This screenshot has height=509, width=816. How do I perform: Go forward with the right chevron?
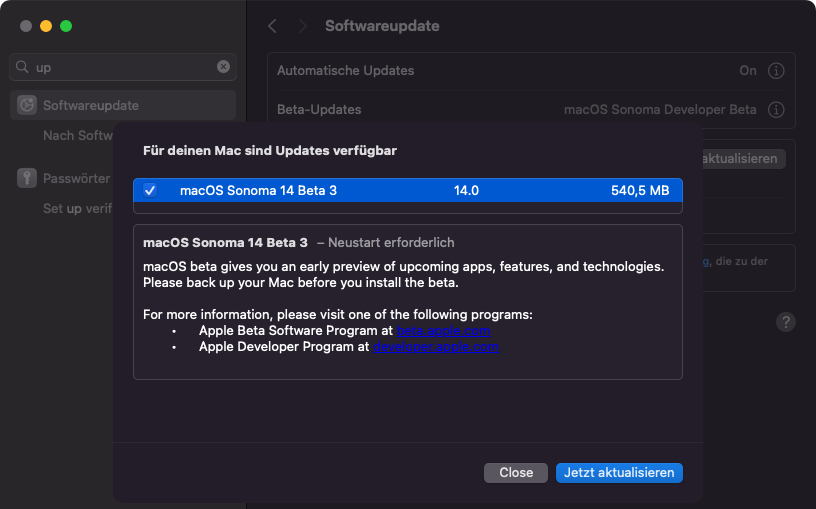tap(303, 26)
